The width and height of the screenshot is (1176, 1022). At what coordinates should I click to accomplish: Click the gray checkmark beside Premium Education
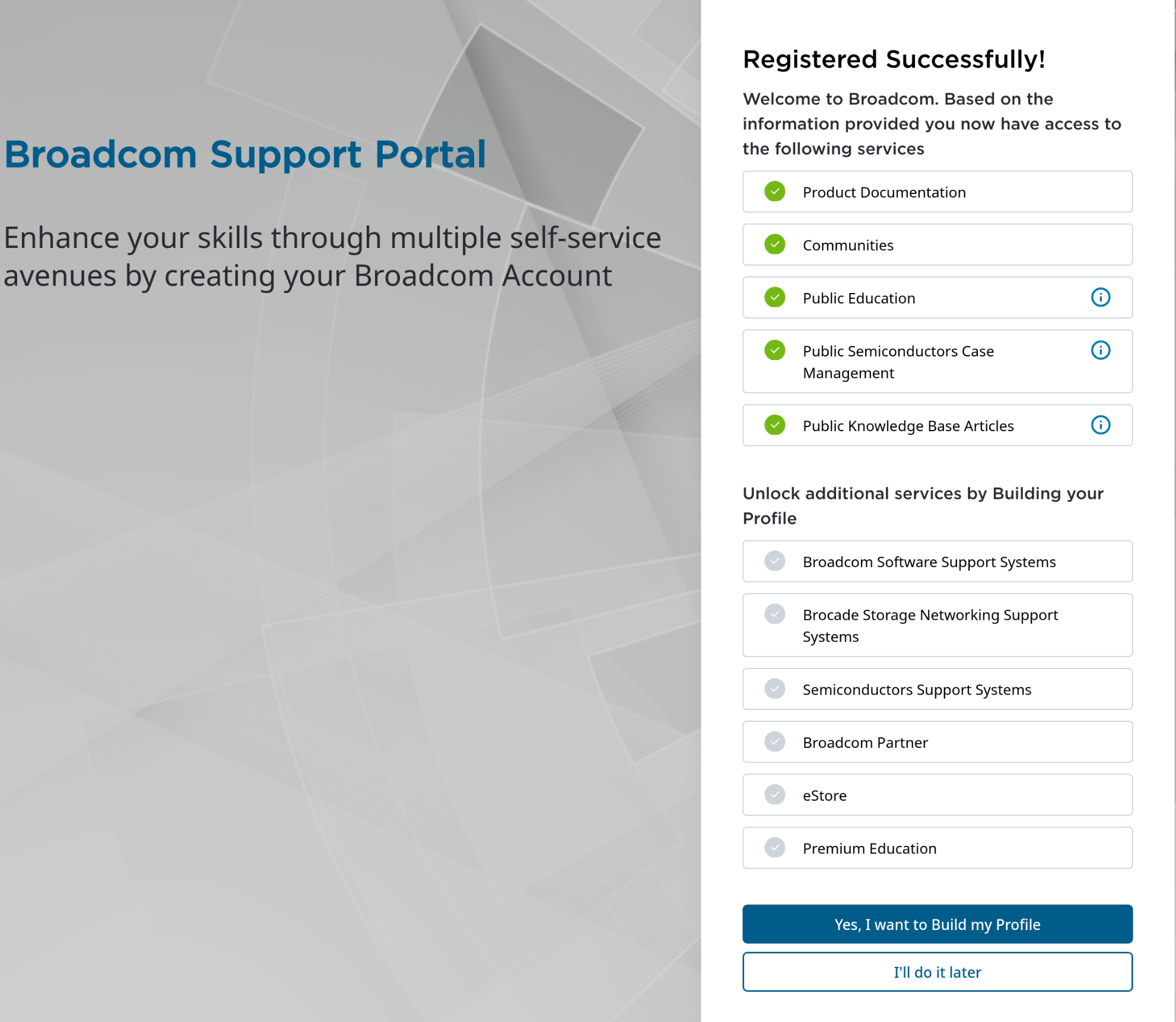[774, 848]
